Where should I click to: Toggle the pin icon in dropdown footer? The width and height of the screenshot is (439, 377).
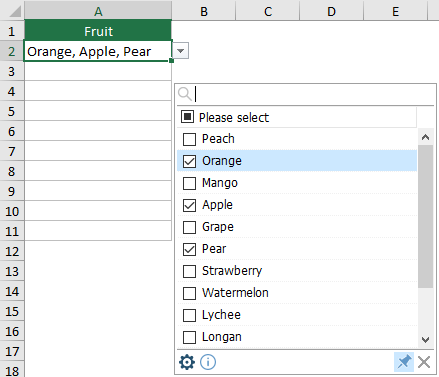404,362
